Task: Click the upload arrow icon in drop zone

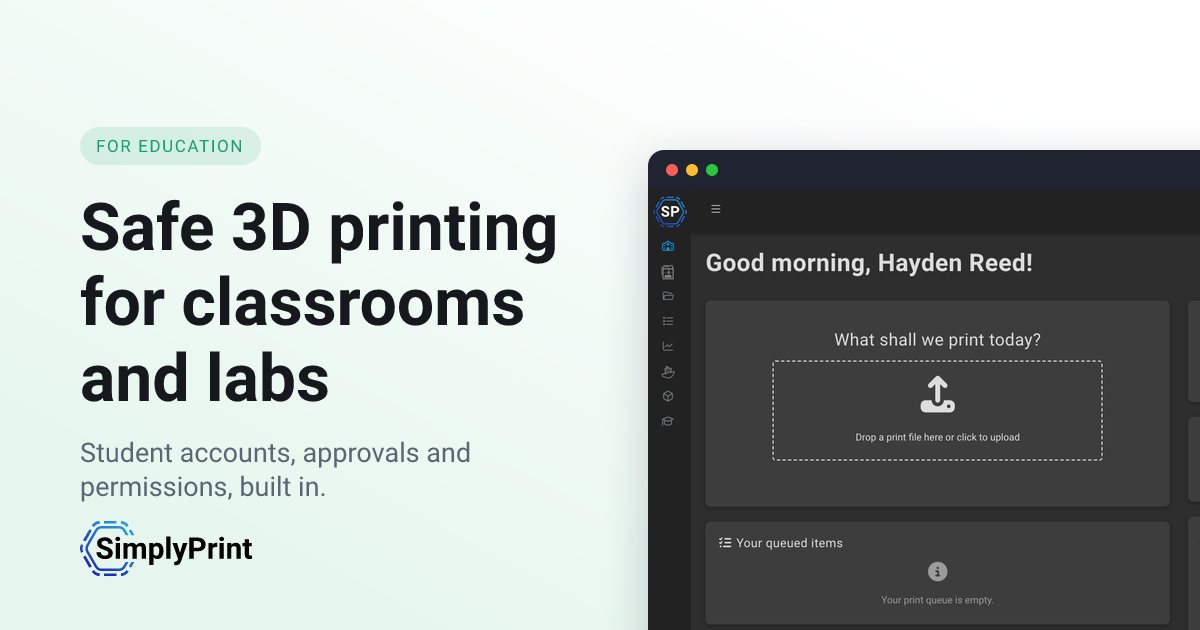Action: pyautogui.click(x=937, y=395)
